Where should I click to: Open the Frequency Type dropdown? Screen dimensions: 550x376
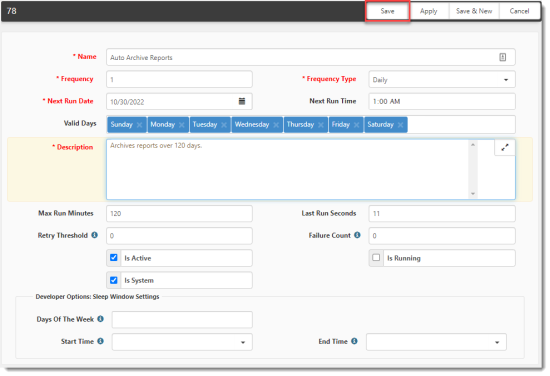point(442,80)
